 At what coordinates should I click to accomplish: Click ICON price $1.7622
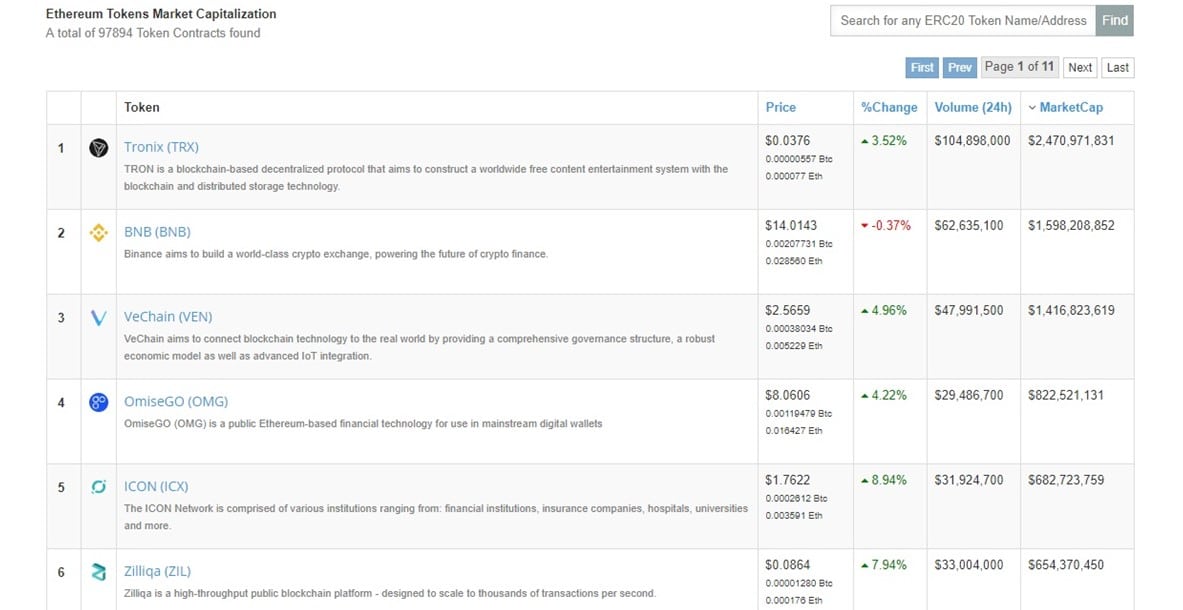click(787, 480)
